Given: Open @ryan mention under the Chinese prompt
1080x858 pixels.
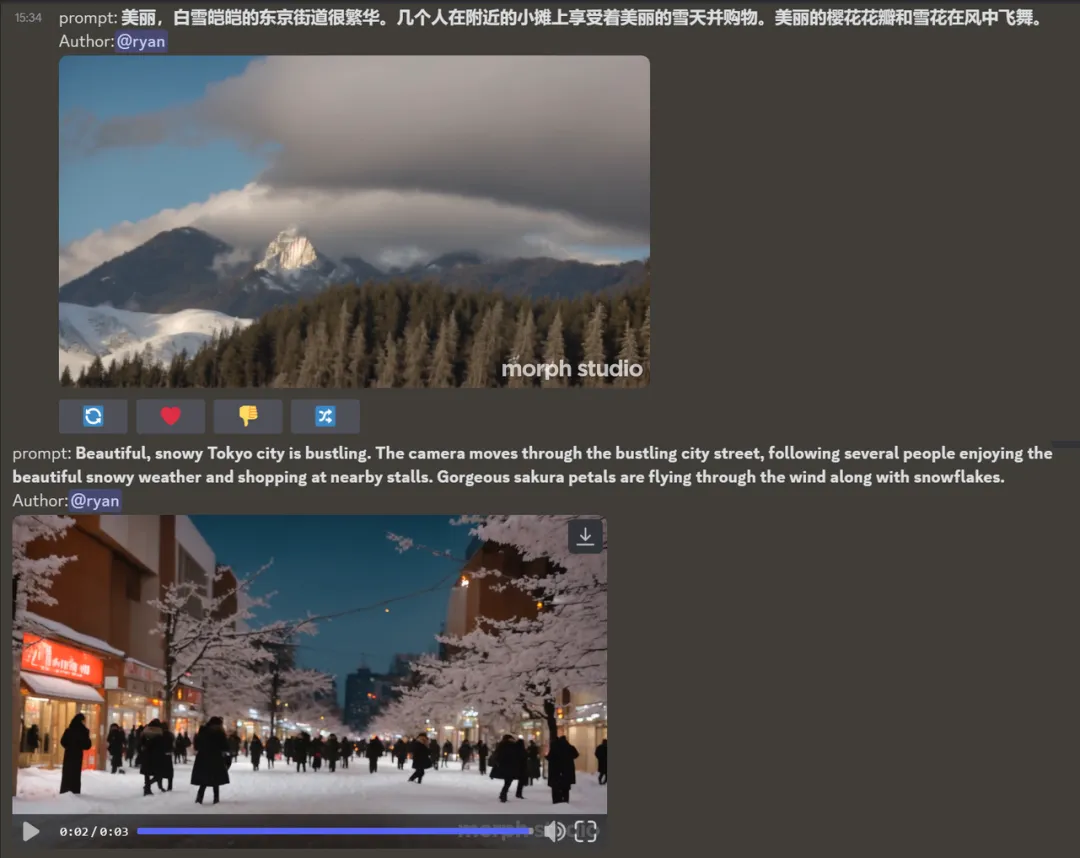Looking at the screenshot, I should 141,42.
